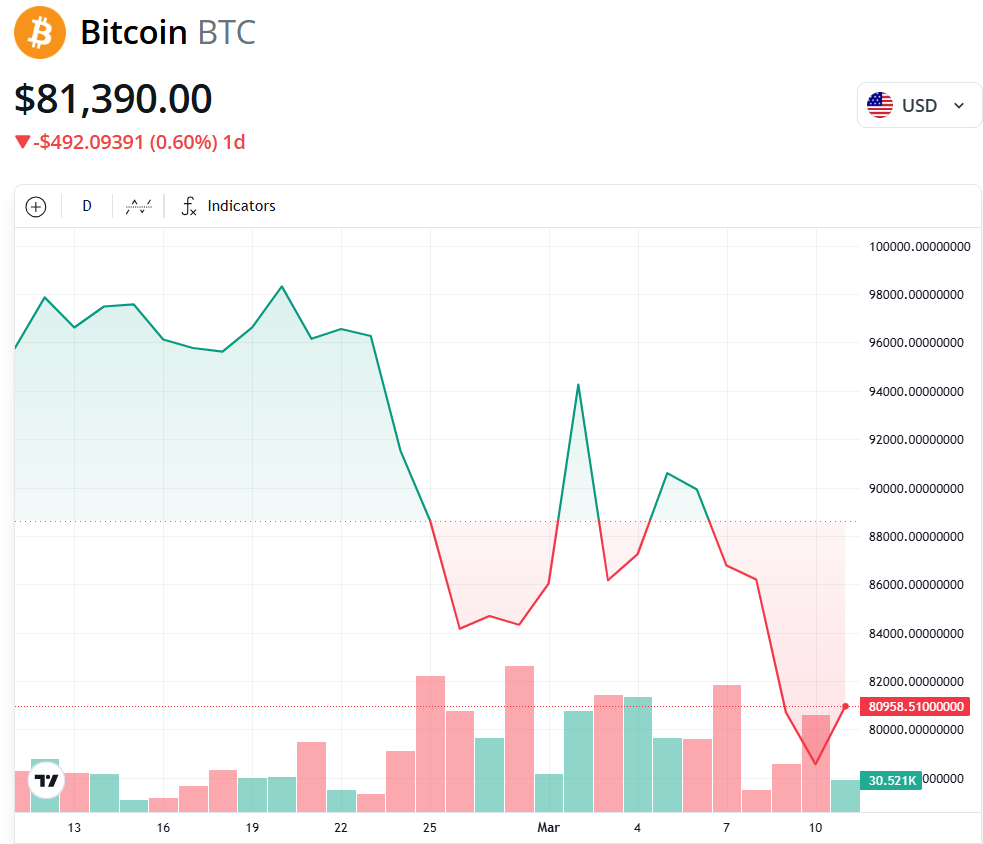983x844 pixels.
Task: Click the TradingView logo on the chart
Action: 46,780
